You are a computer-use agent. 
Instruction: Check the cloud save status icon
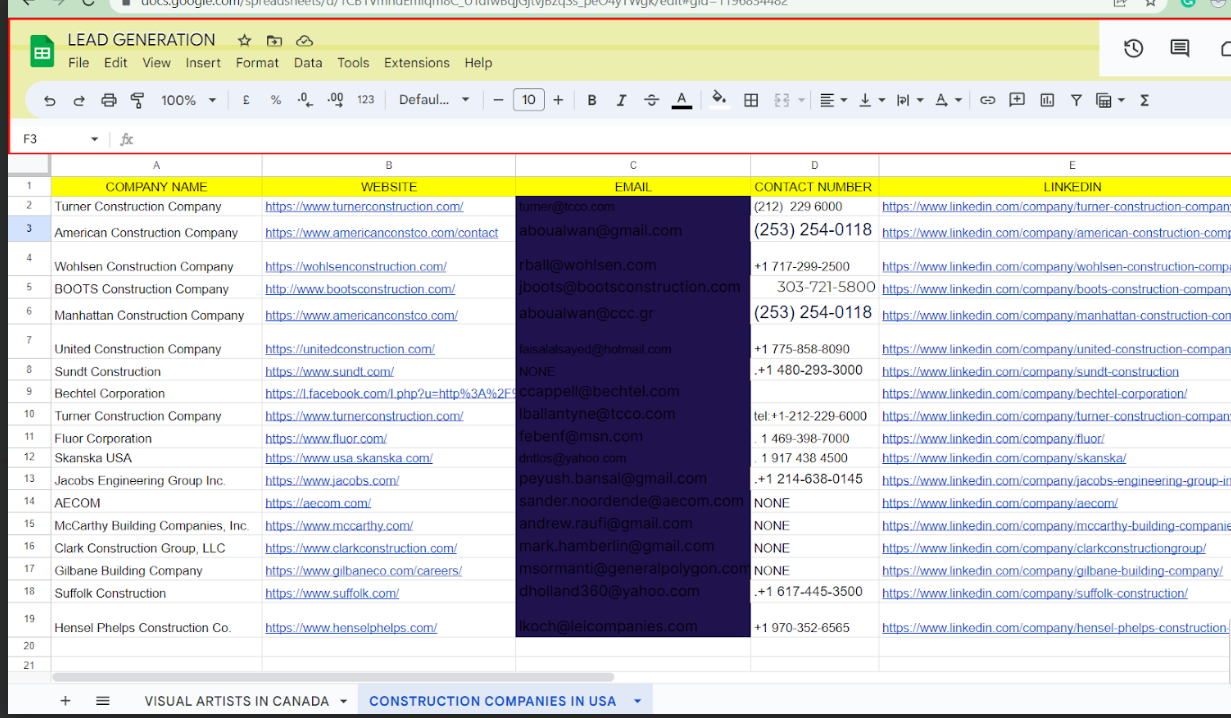point(305,41)
